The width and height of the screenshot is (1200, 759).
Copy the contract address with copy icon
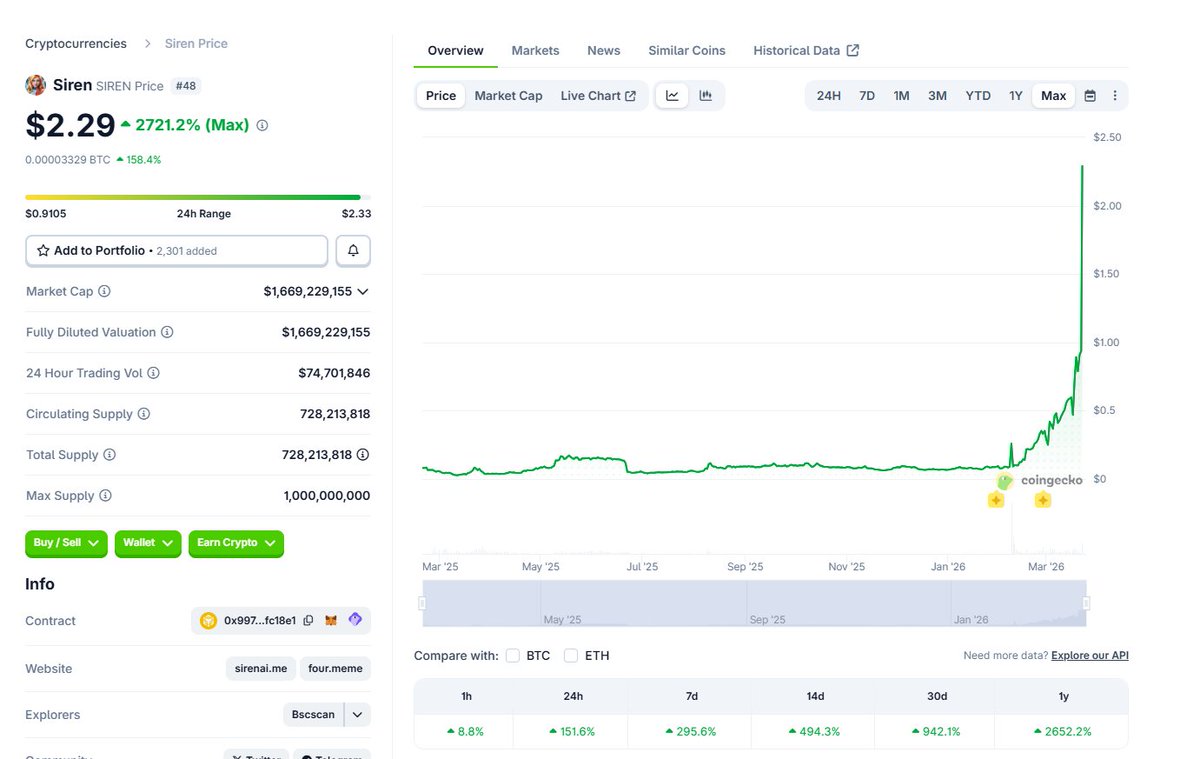pyautogui.click(x=308, y=620)
